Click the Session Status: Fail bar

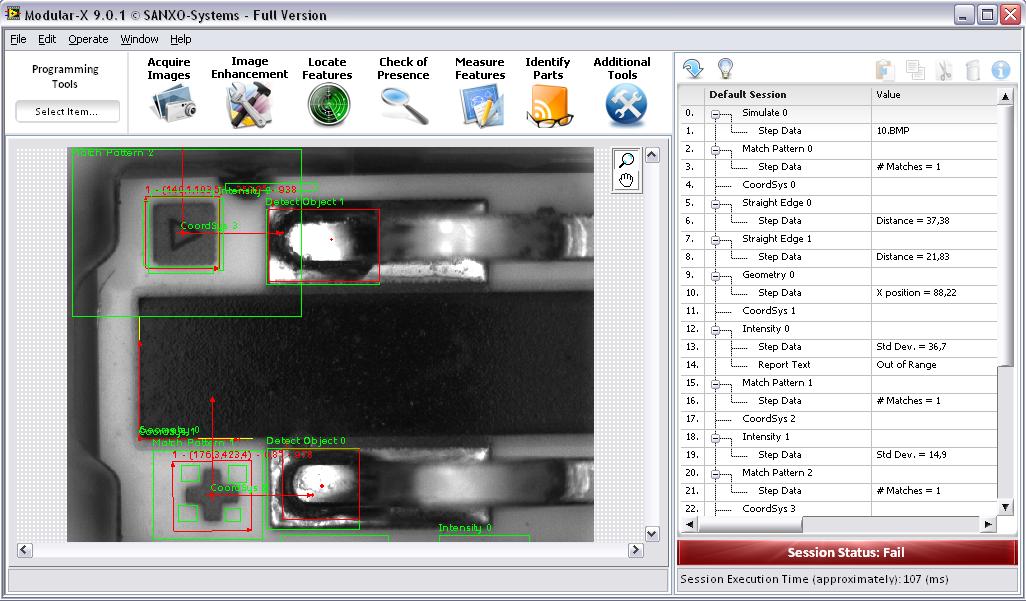point(845,552)
